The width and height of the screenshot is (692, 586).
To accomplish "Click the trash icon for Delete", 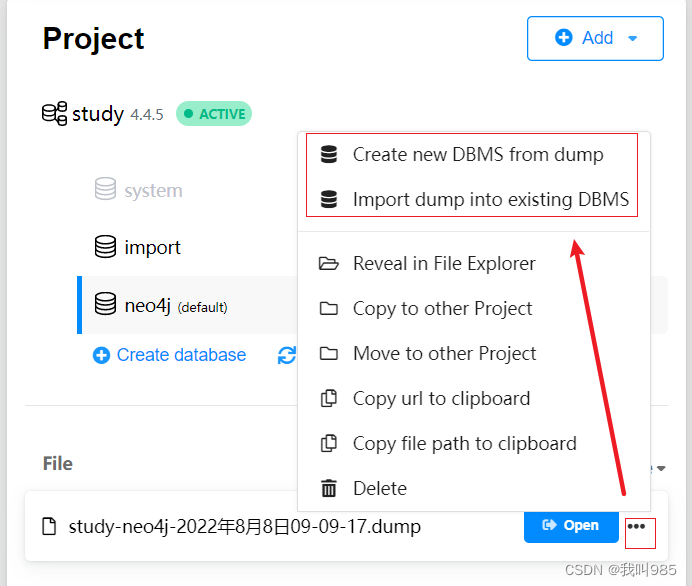I will coord(328,488).
